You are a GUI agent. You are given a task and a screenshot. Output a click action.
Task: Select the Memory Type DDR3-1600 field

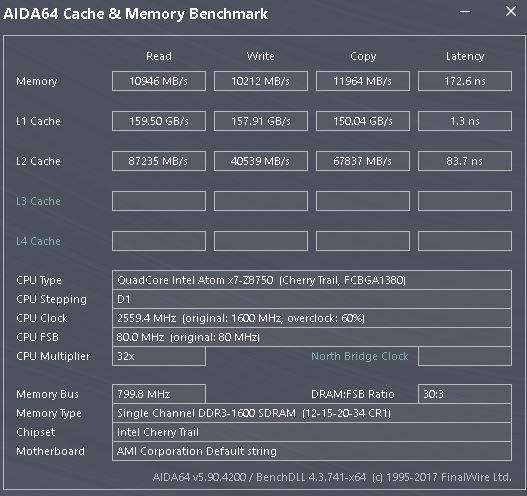click(x=312, y=413)
